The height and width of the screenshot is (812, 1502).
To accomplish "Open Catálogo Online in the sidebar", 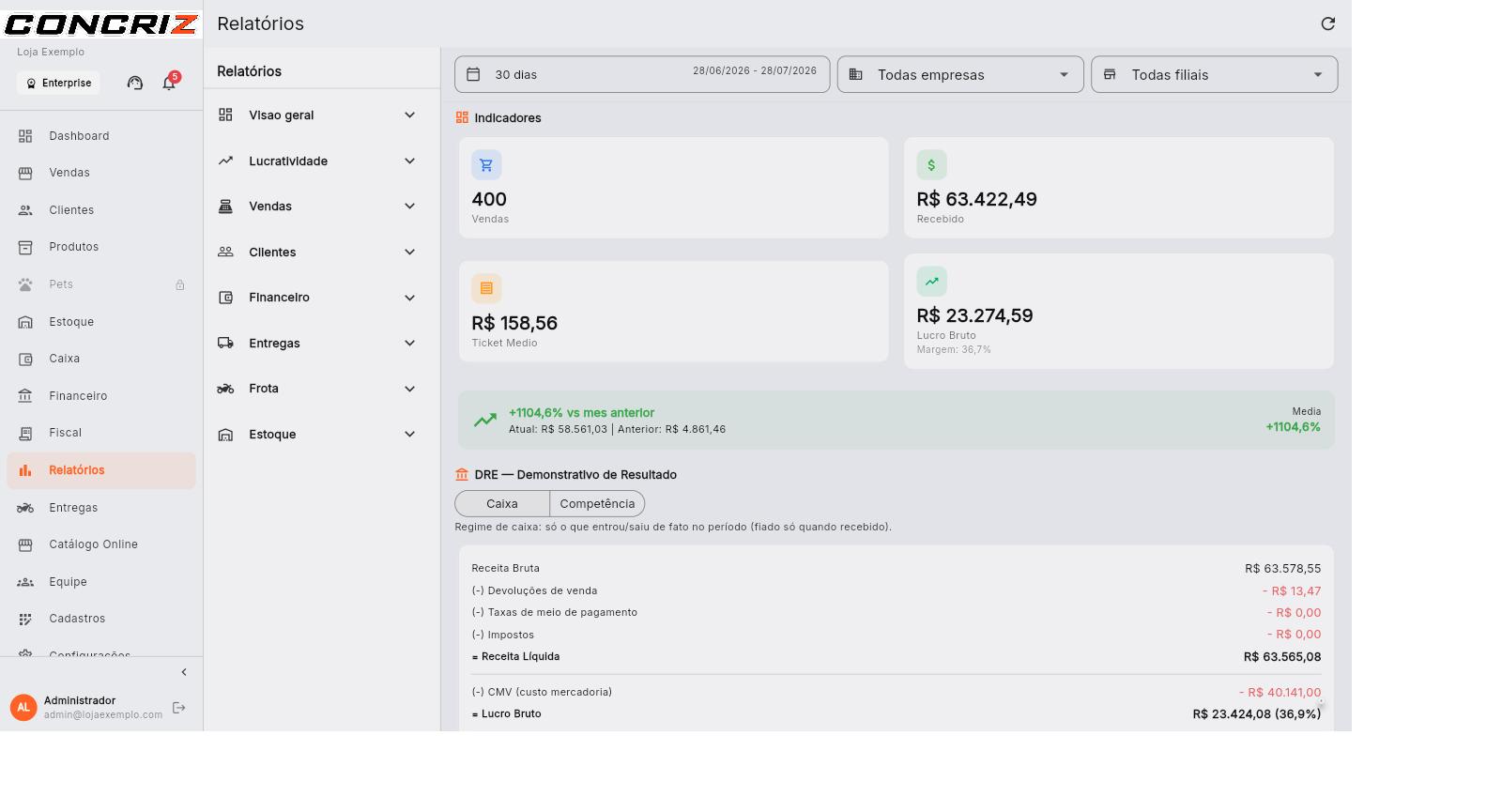I will [x=101, y=544].
